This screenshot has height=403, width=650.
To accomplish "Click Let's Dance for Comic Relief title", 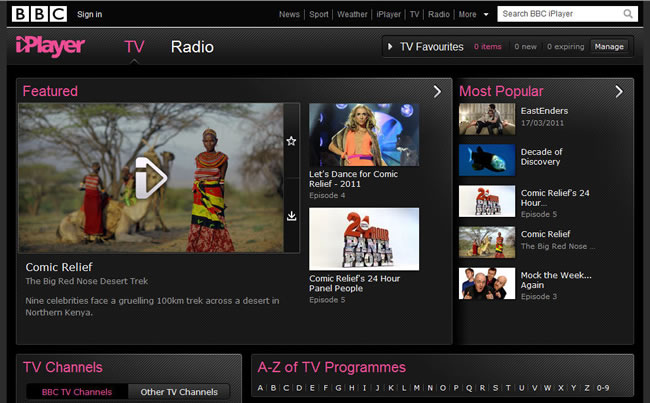I will pos(353,179).
